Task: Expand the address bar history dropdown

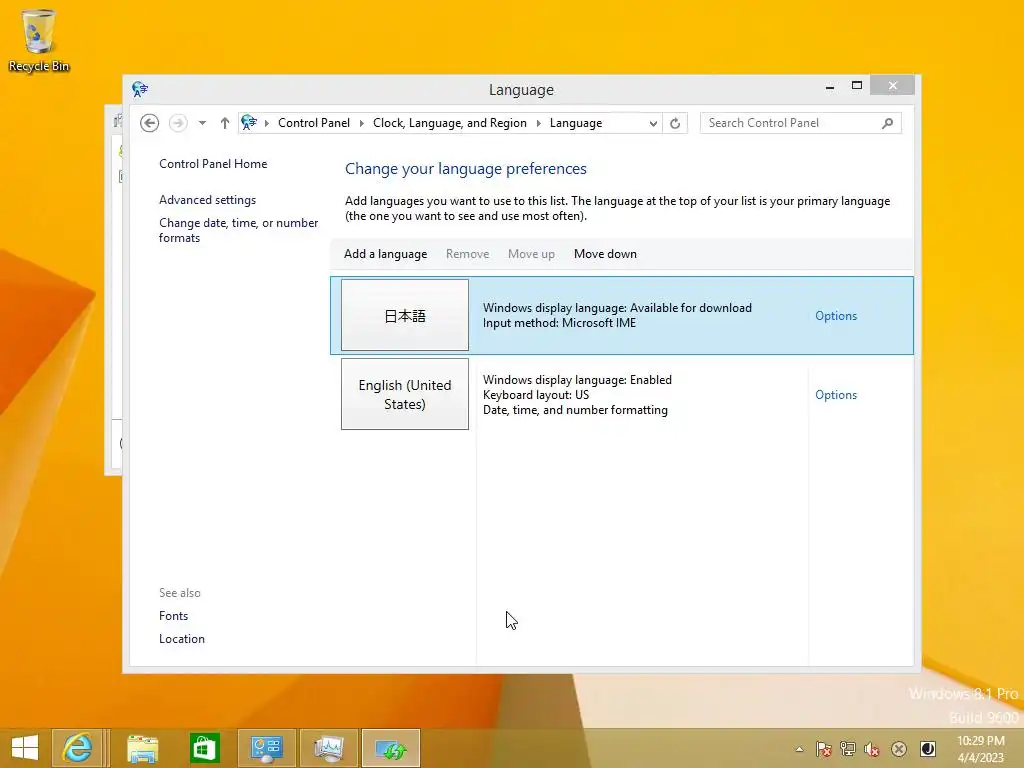Action: [x=652, y=123]
